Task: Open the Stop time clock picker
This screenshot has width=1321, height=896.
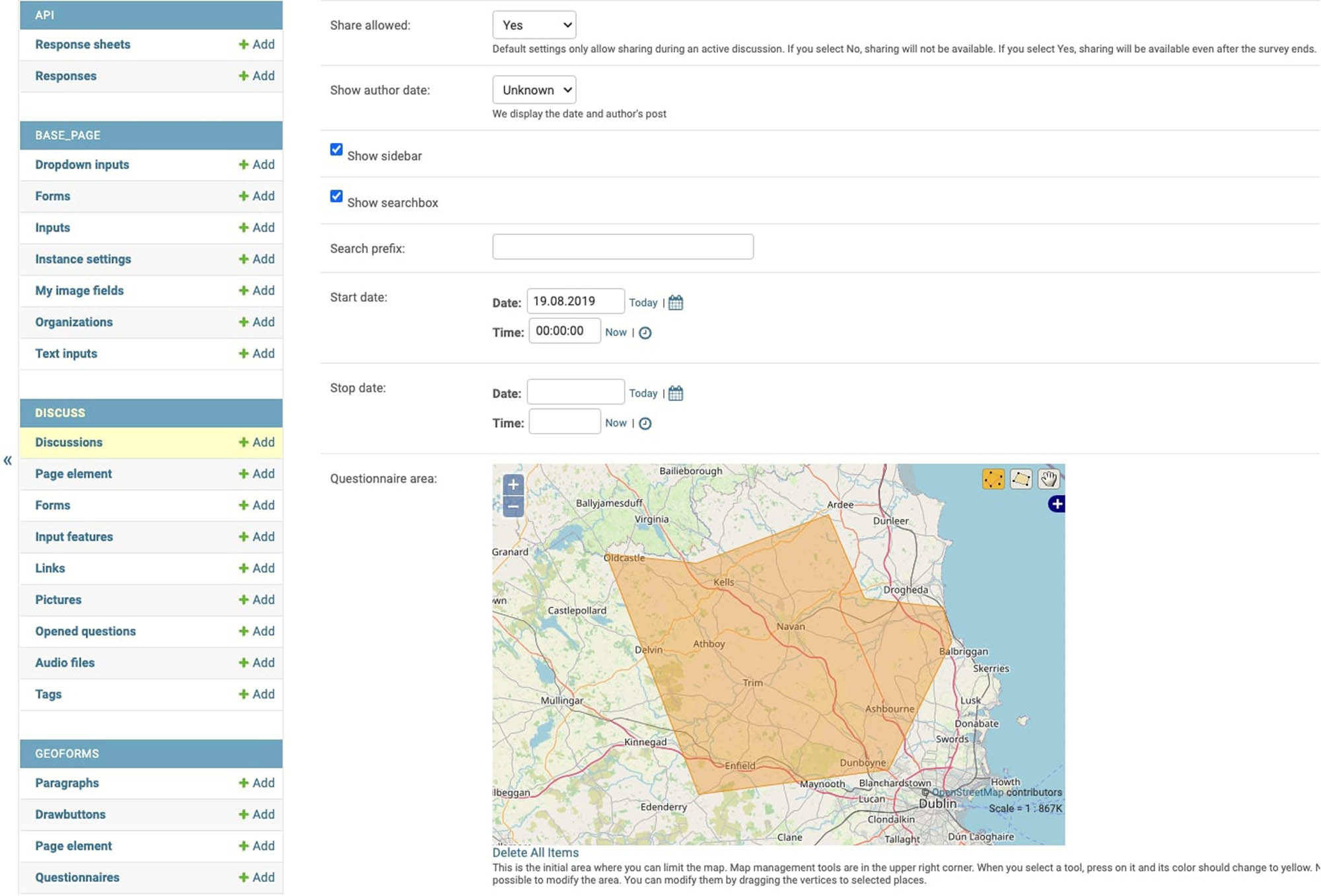Action: pyautogui.click(x=645, y=424)
